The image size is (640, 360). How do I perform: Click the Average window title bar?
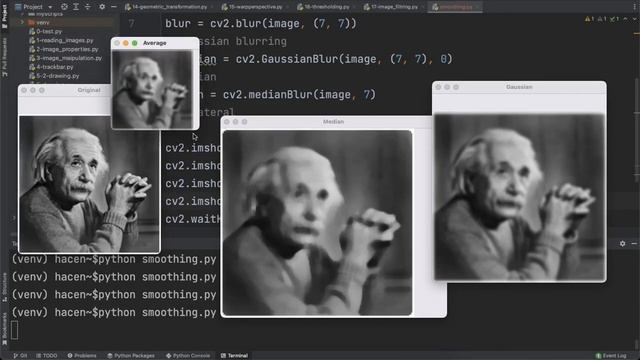155,43
